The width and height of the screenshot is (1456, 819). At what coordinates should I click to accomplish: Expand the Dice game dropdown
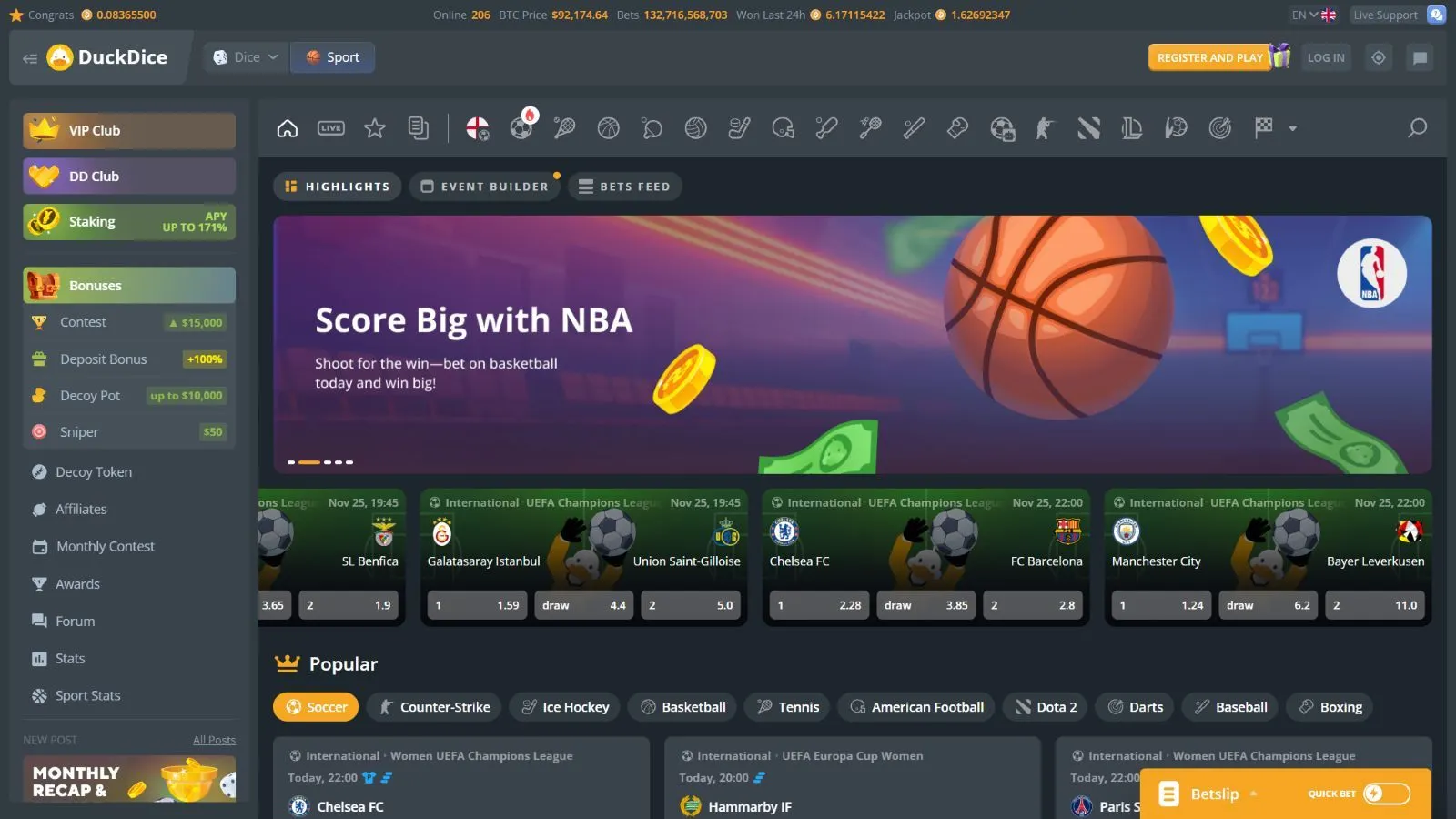click(x=246, y=57)
